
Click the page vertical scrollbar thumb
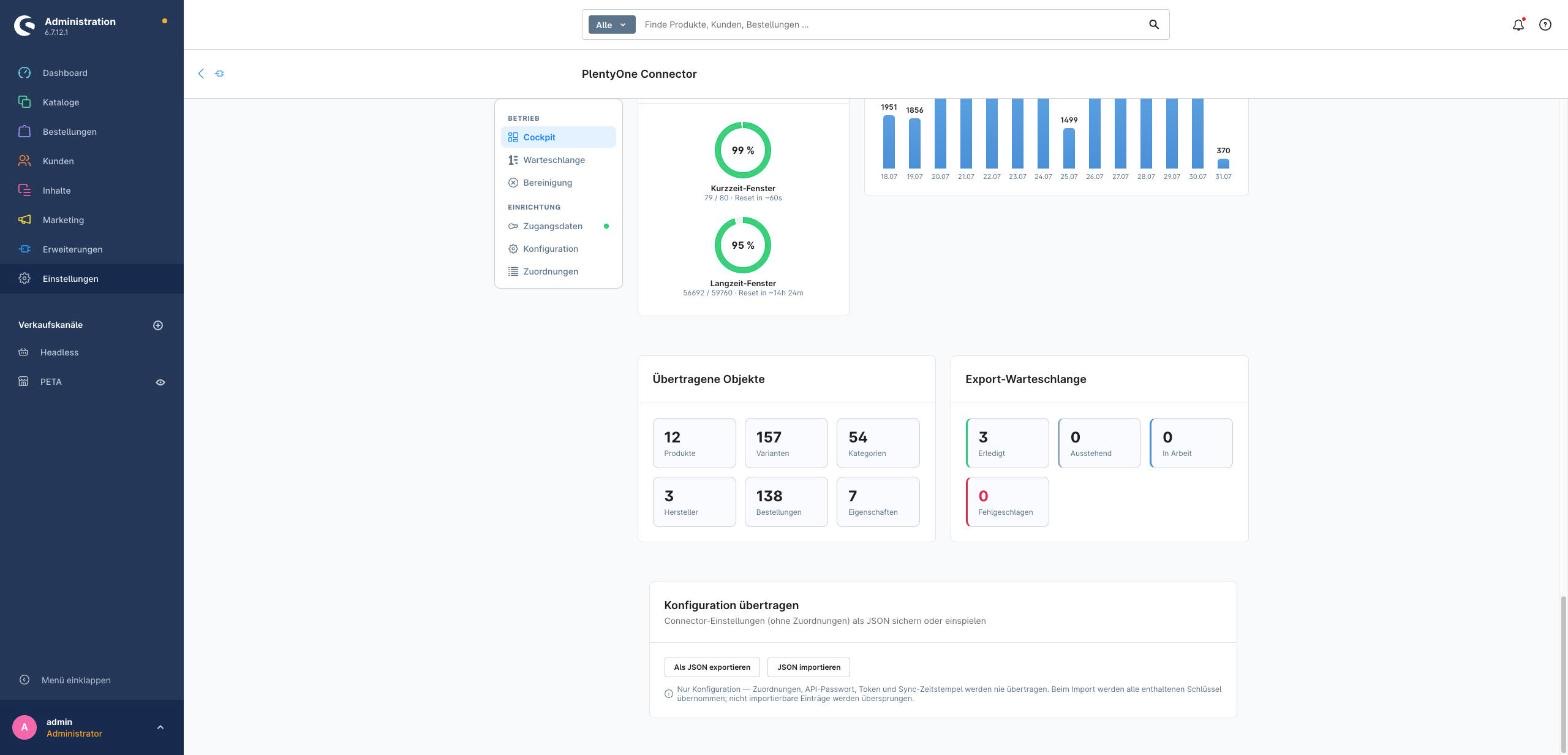pyautogui.click(x=1563, y=675)
